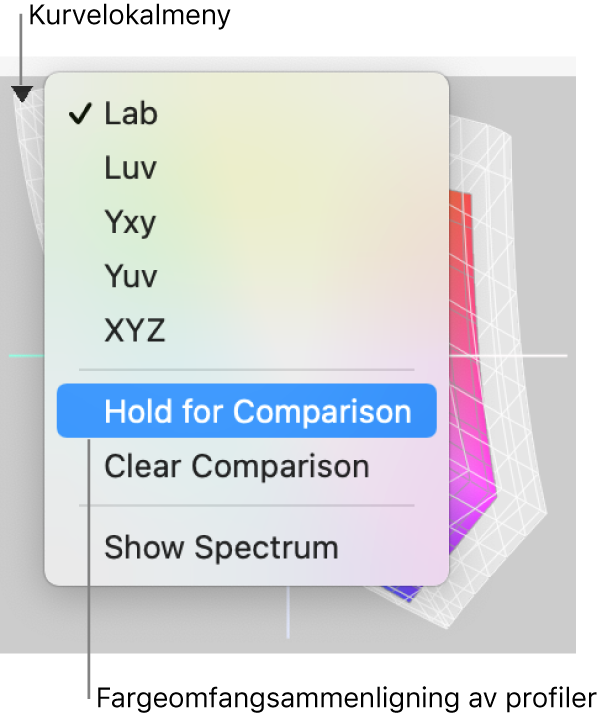Click Clear Comparison
This screenshot has height=721, width=606.
246,466
